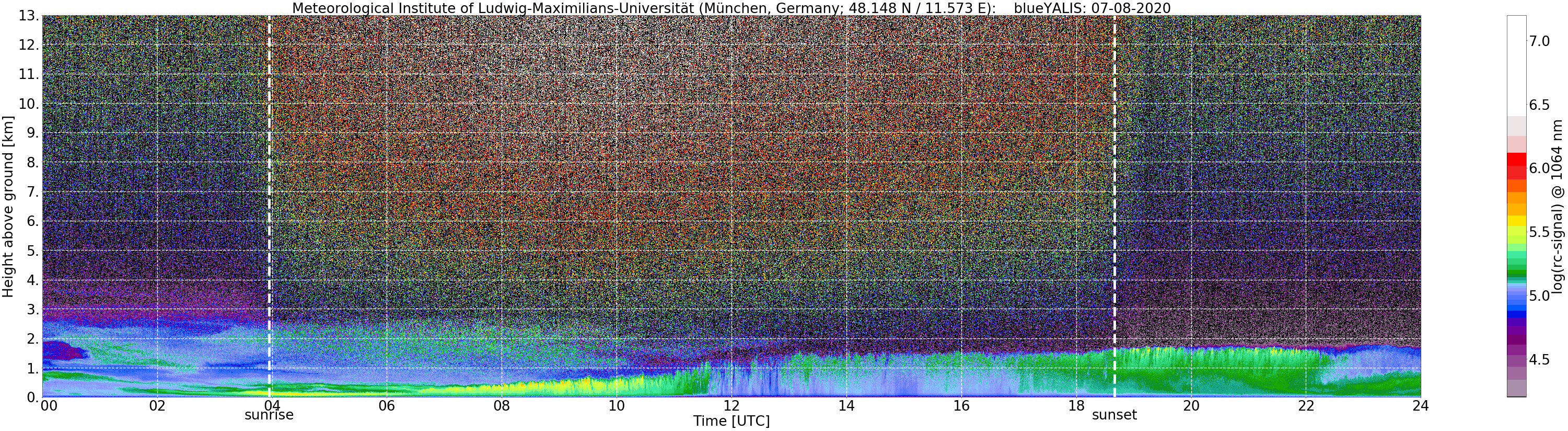1568x431 pixels.
Task: Click the 'Time [UTC]' x-axis label
Action: (731, 421)
